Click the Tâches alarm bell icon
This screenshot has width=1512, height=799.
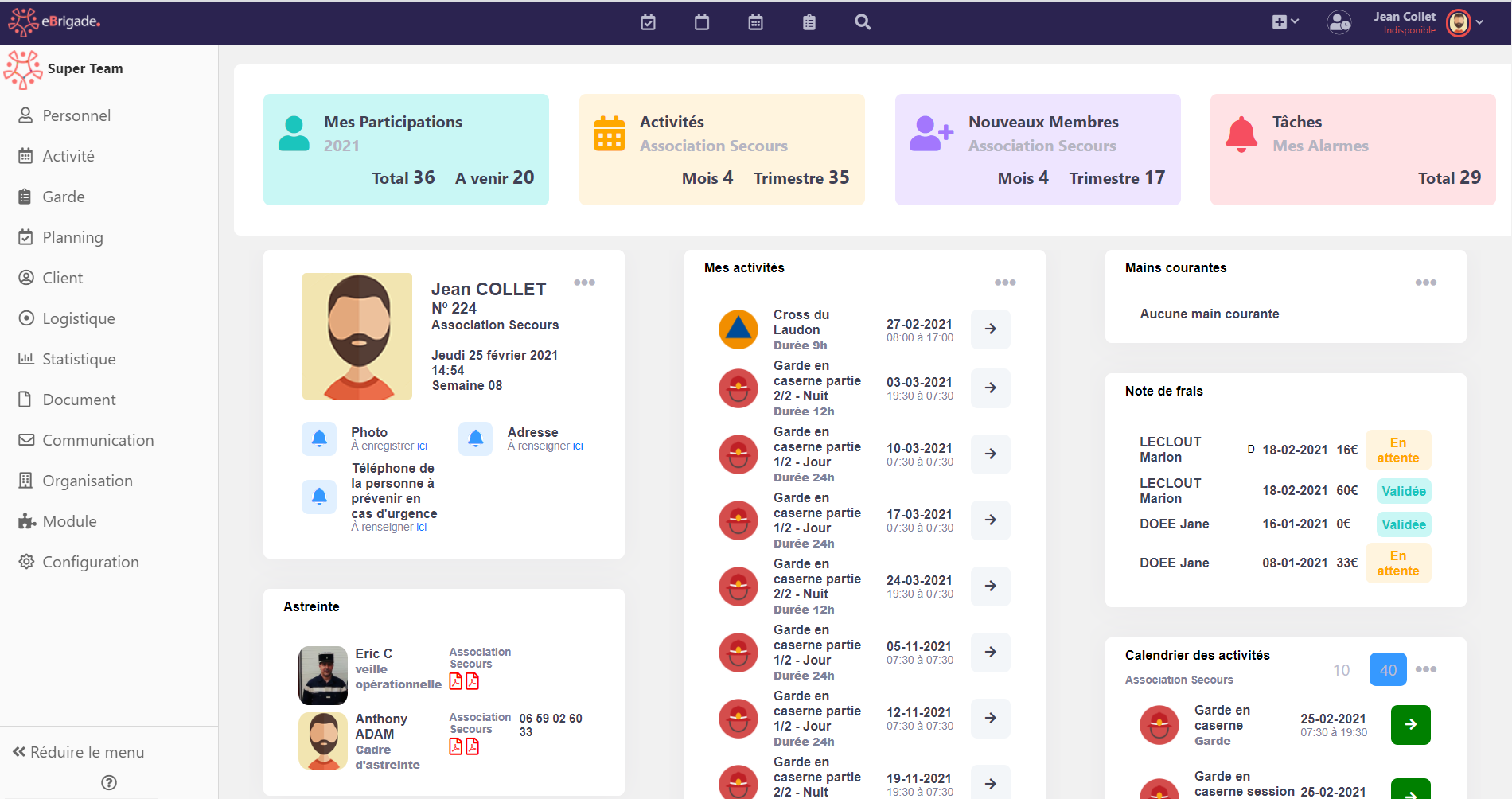1241,134
